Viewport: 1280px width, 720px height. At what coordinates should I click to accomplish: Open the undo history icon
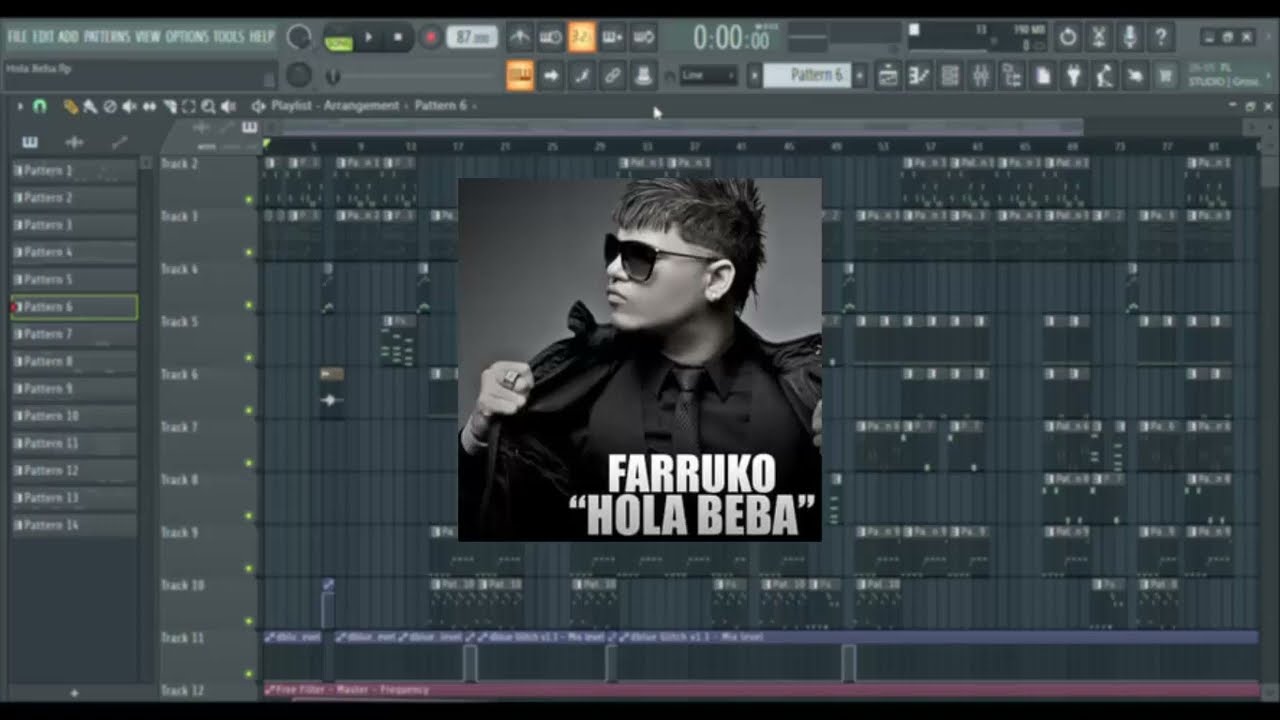pos(1068,37)
